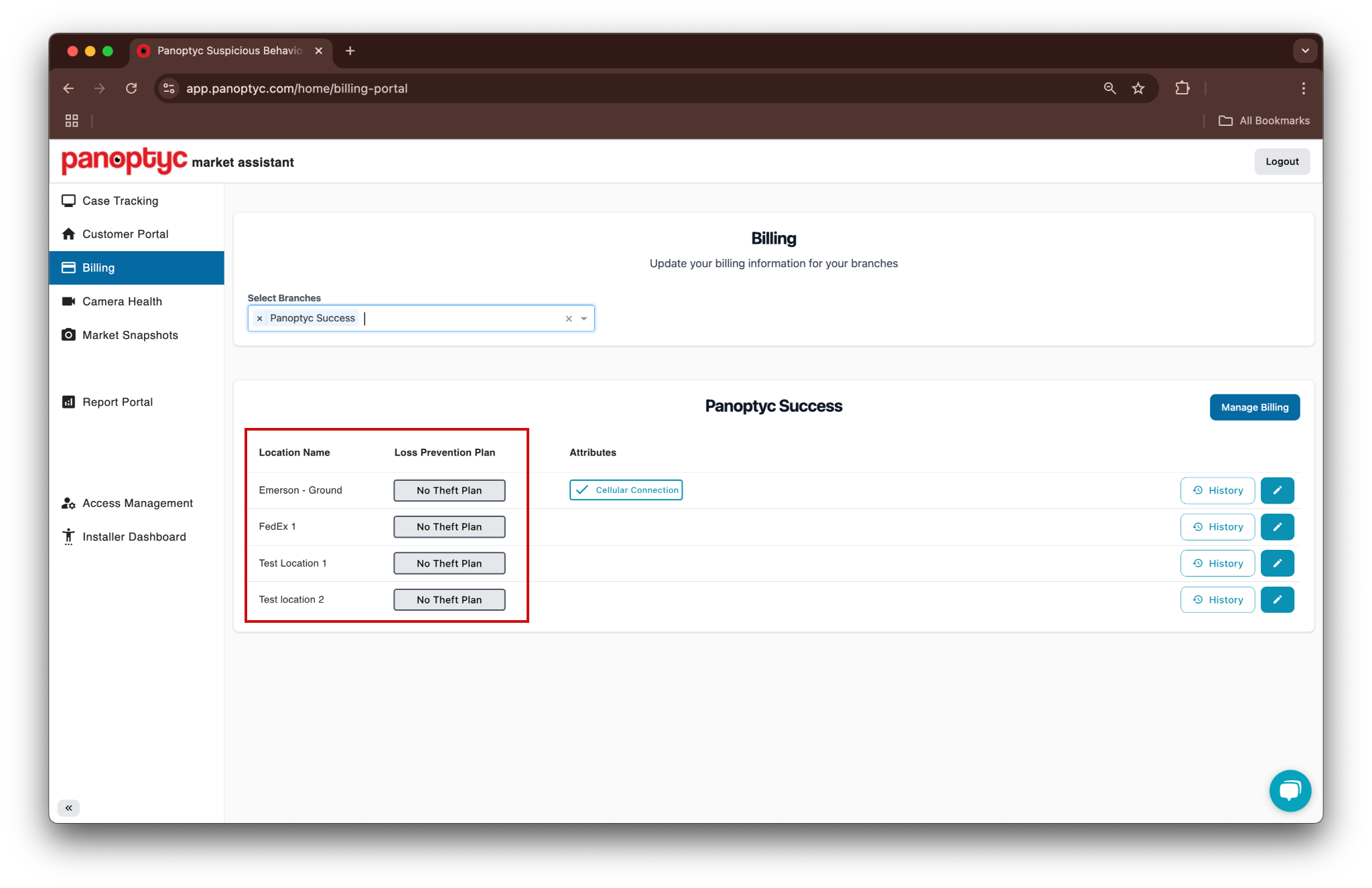The width and height of the screenshot is (1372, 888).
Task: Open the chat support widget
Action: click(x=1290, y=790)
